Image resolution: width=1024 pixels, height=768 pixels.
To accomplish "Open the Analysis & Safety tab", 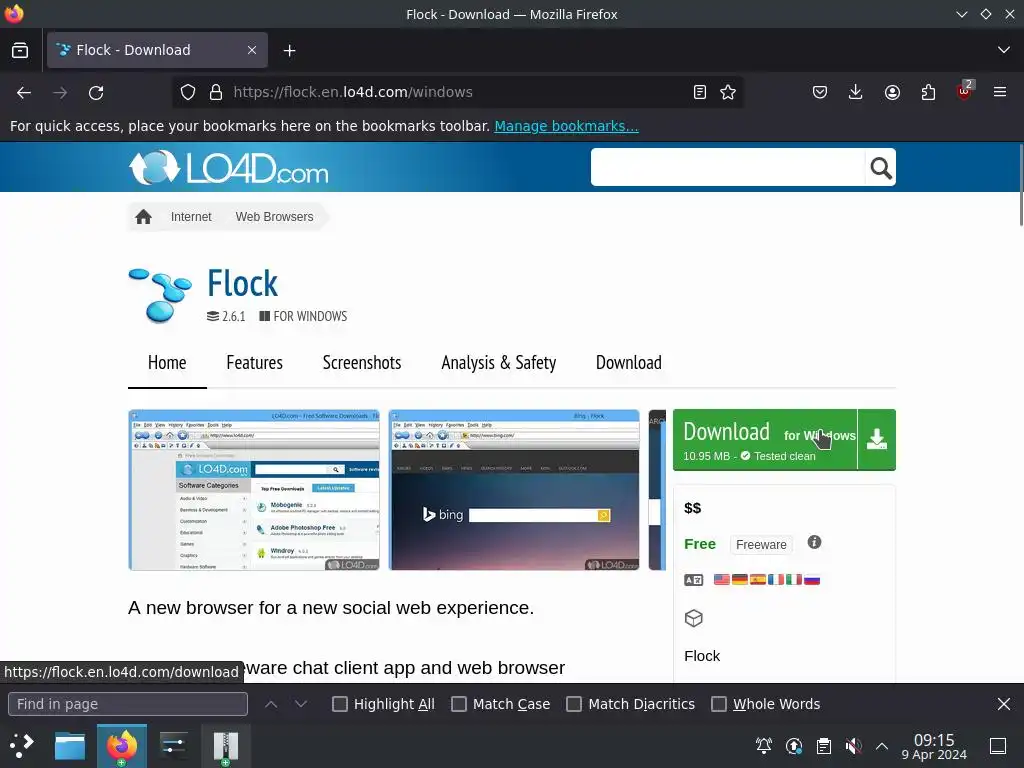I will (x=499, y=363).
